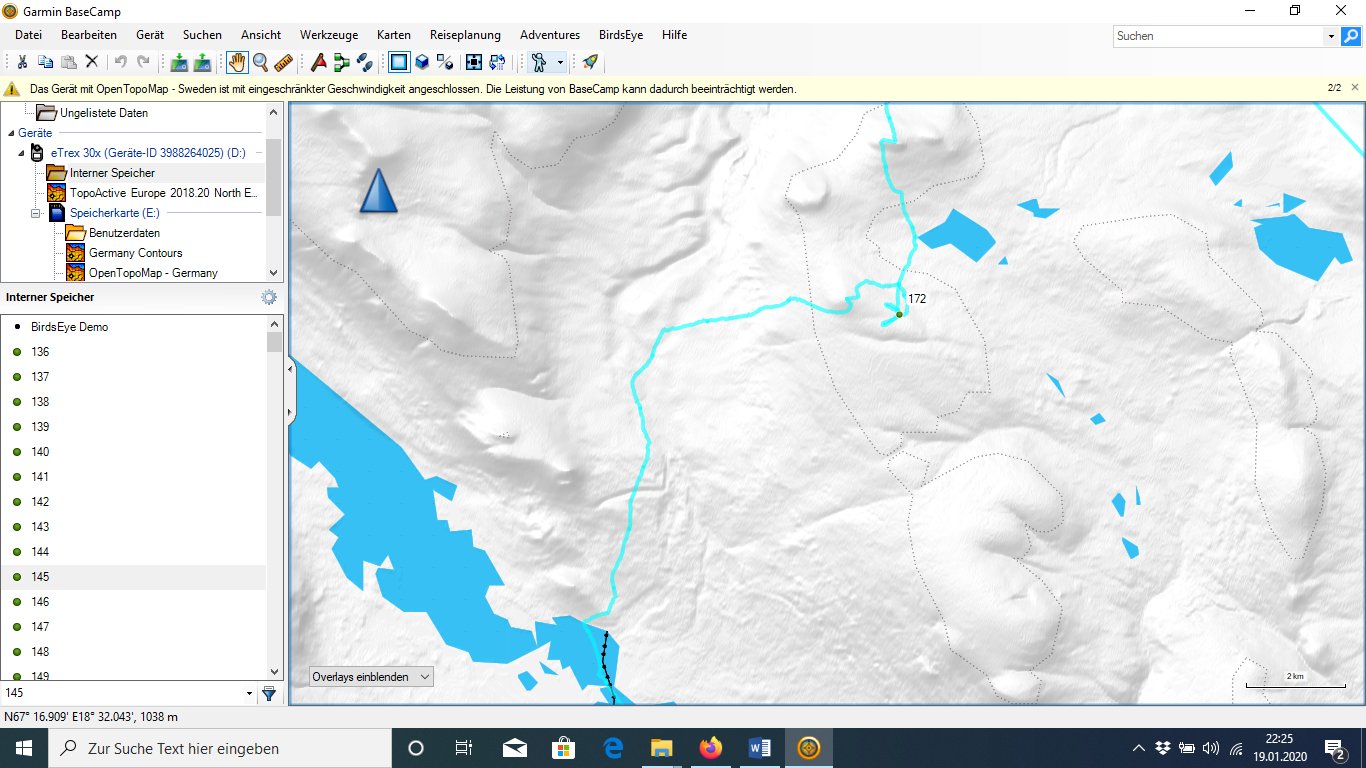Click into the Suchen search field
Screen dimensions: 1366x768
pyautogui.click(x=1218, y=36)
